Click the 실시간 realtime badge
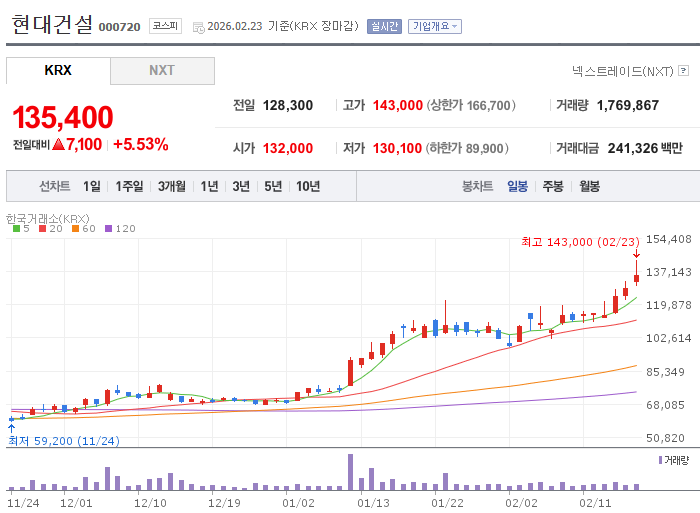The image size is (700, 513). (384, 26)
